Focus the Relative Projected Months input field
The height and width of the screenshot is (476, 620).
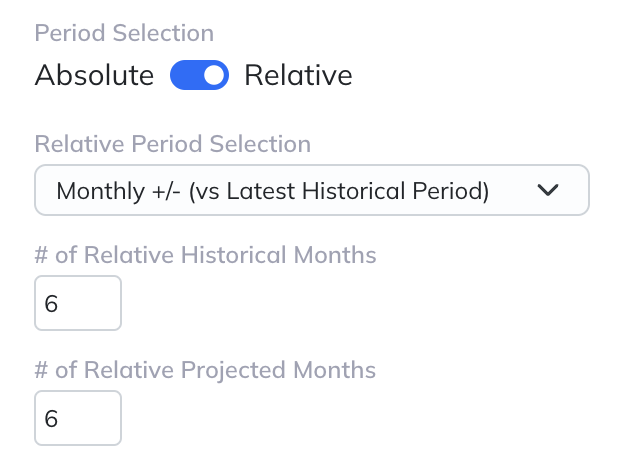point(78,418)
